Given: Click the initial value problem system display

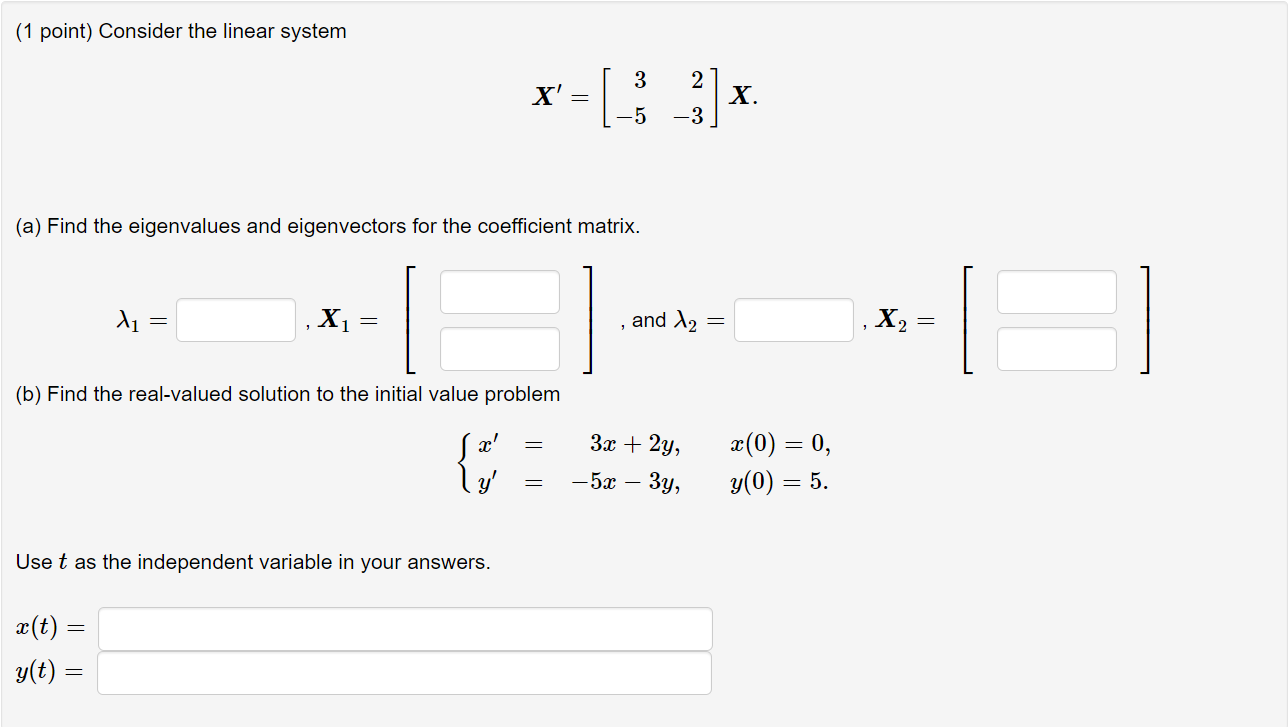Looking at the screenshot, I should 640,462.
